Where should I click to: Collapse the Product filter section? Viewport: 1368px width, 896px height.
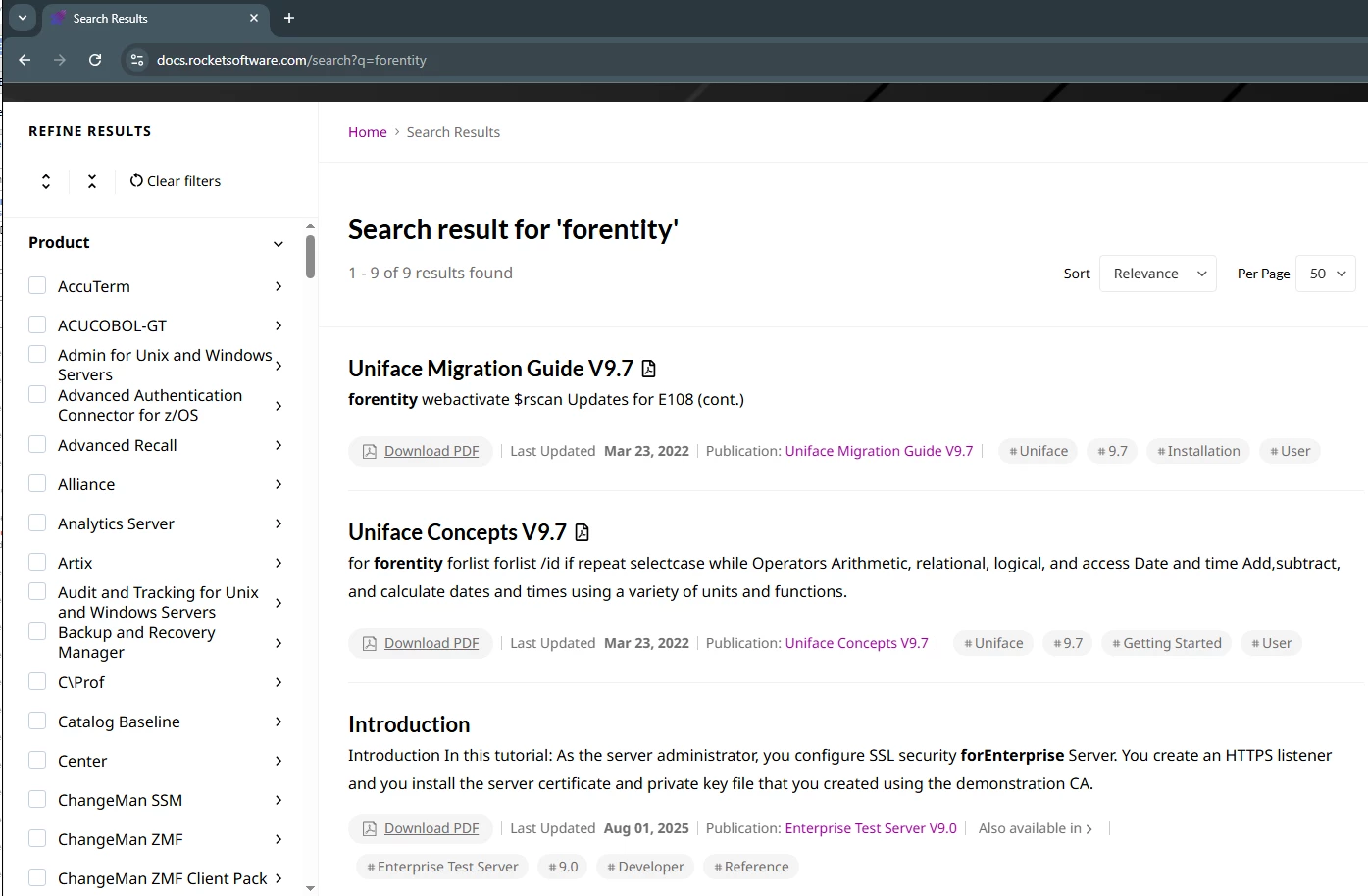tap(279, 243)
